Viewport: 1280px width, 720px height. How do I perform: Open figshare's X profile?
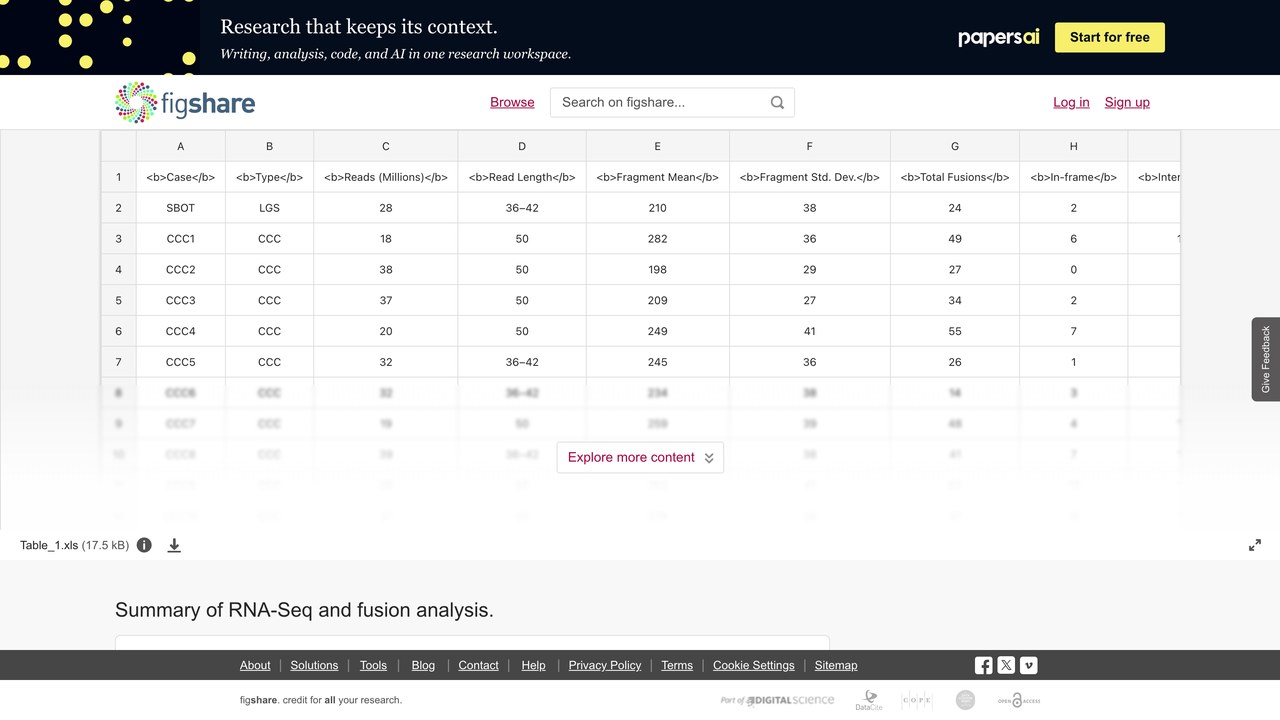(1006, 665)
